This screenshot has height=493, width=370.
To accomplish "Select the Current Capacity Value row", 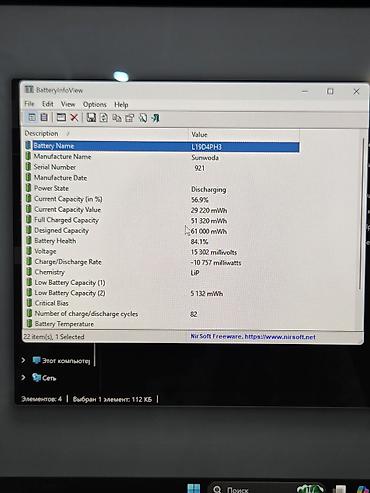I will (162, 210).
